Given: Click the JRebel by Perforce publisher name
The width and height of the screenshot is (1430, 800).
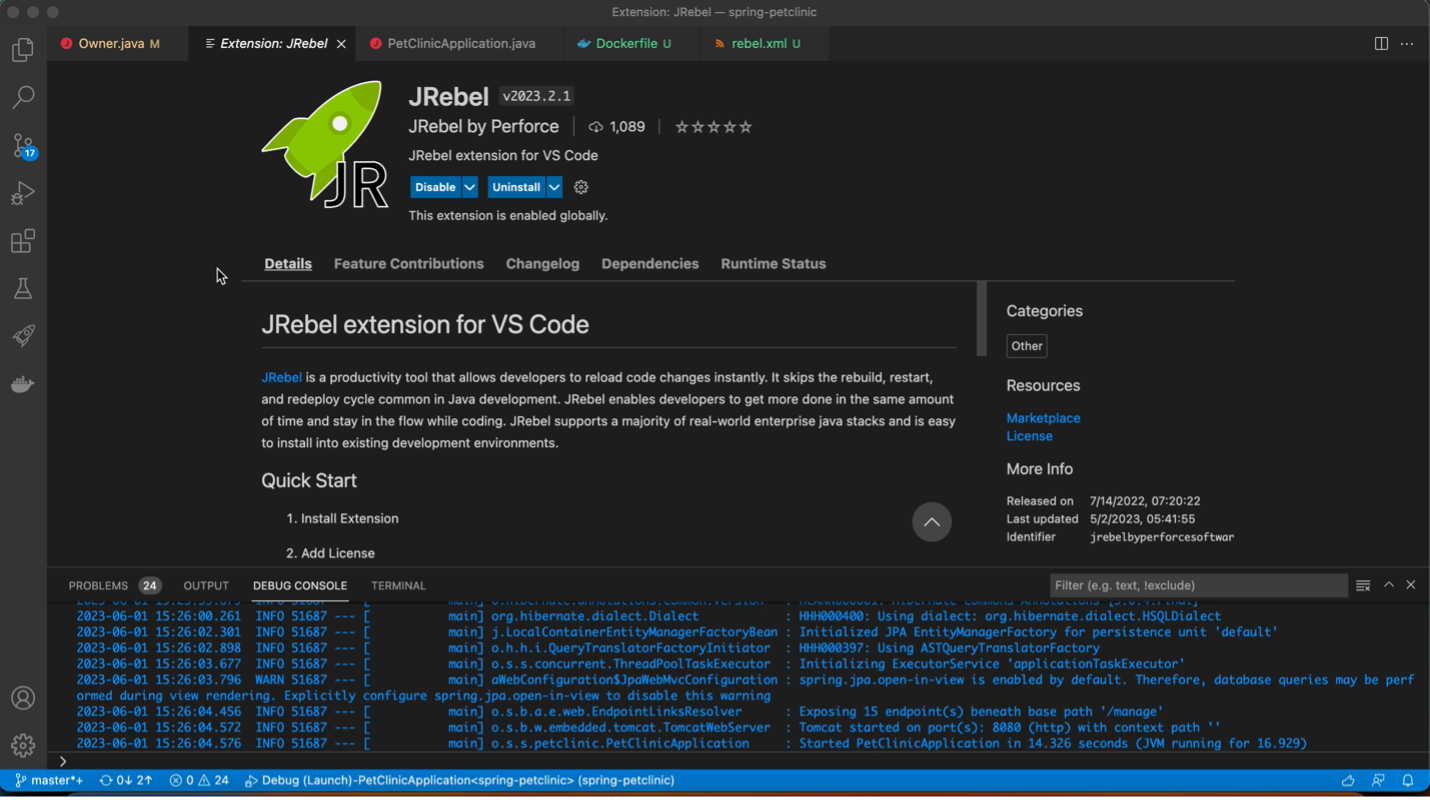Looking at the screenshot, I should (x=483, y=126).
